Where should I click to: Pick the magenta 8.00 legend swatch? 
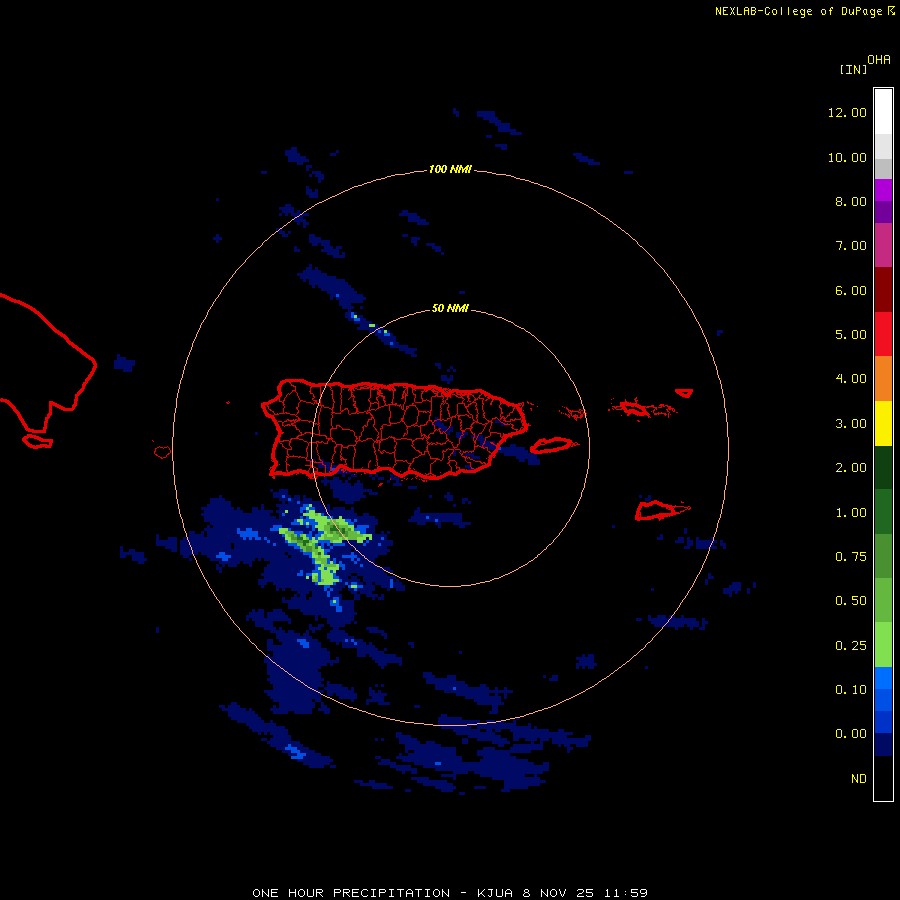[x=883, y=190]
